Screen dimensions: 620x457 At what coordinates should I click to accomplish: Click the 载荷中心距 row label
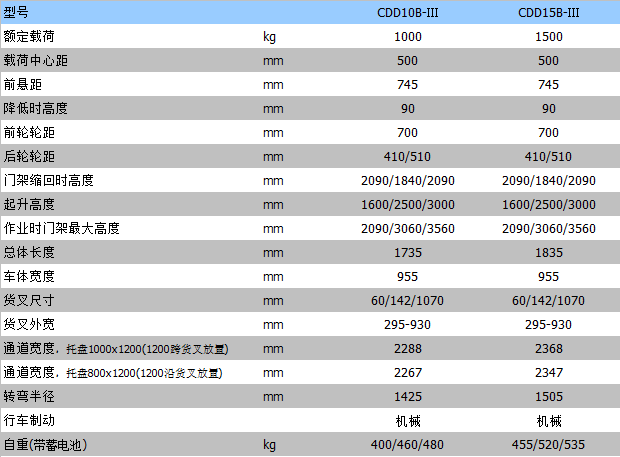click(35, 60)
